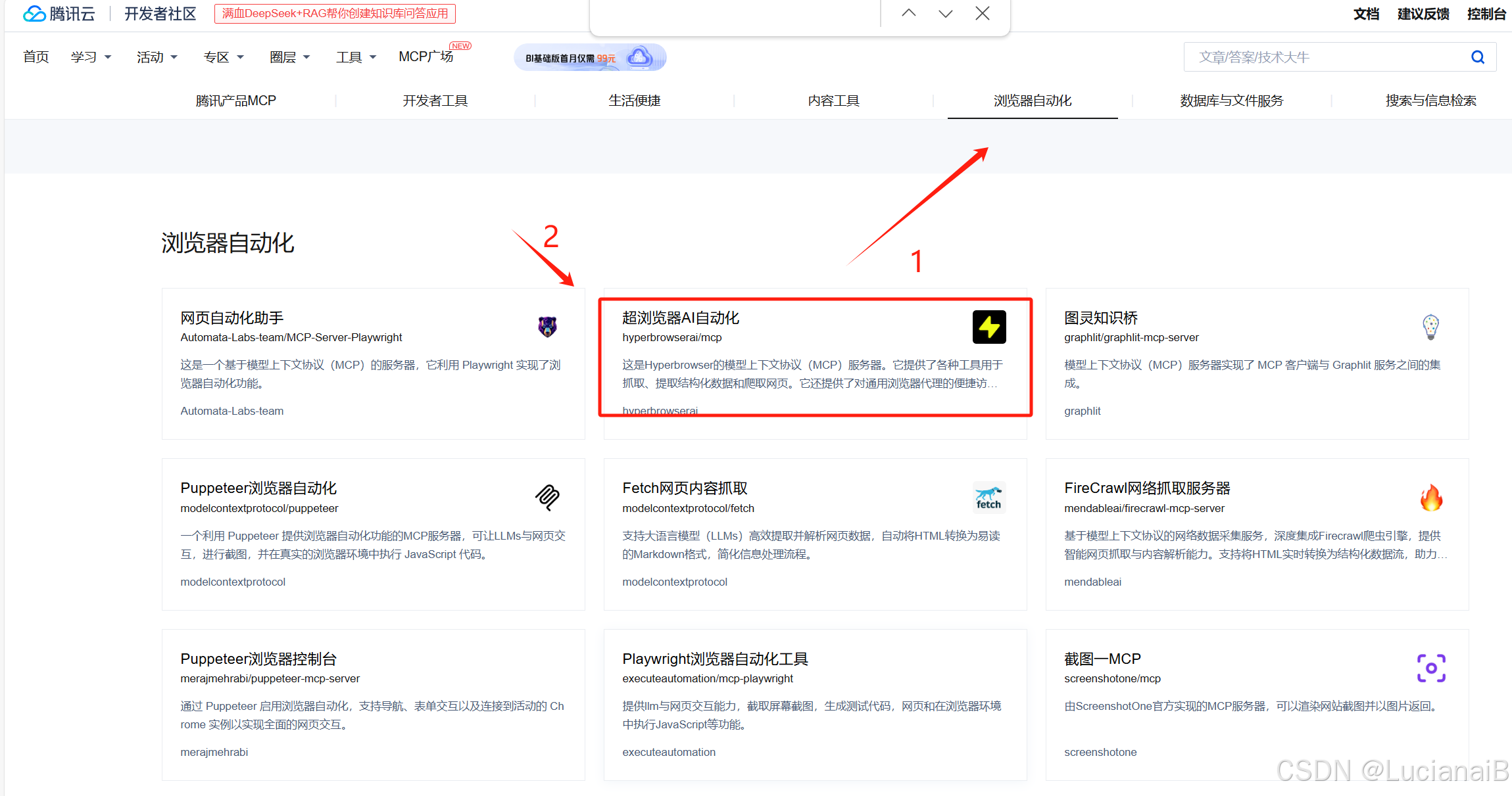Open the 控制台 link

coord(1486,13)
